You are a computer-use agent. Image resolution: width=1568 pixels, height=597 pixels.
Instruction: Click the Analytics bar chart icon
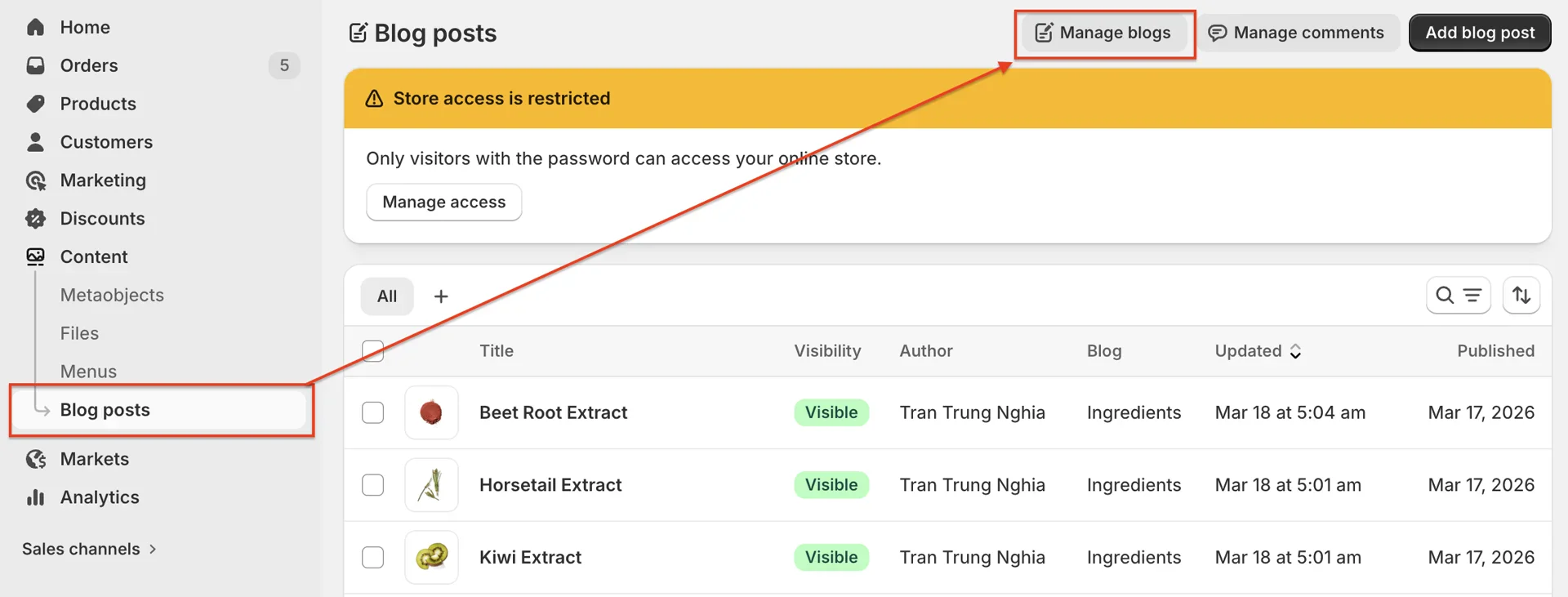pyautogui.click(x=35, y=497)
